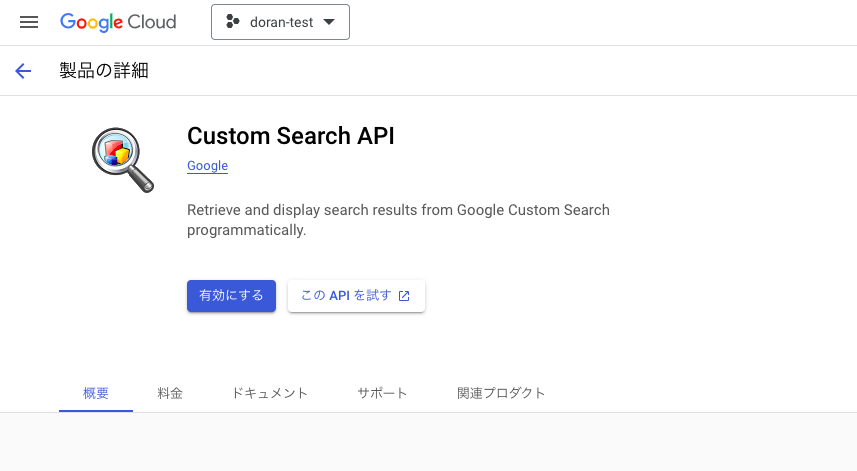The height and width of the screenshot is (471, 857).
Task: Switch to the 料金 pricing tab
Action: 170,393
